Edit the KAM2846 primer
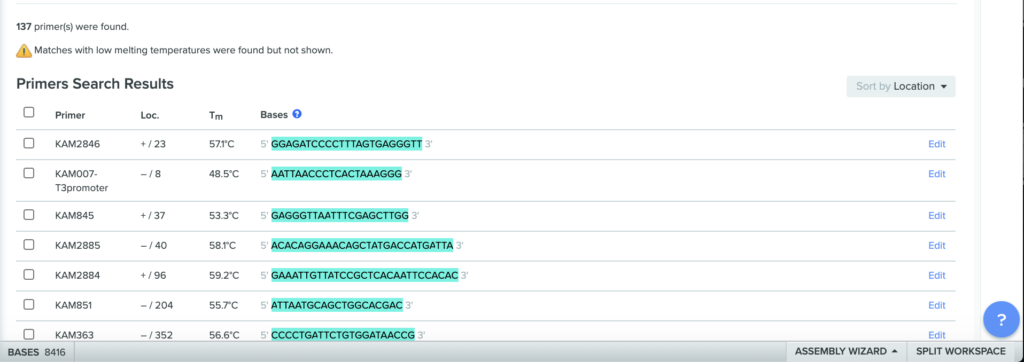The image size is (1024, 362). coord(936,144)
